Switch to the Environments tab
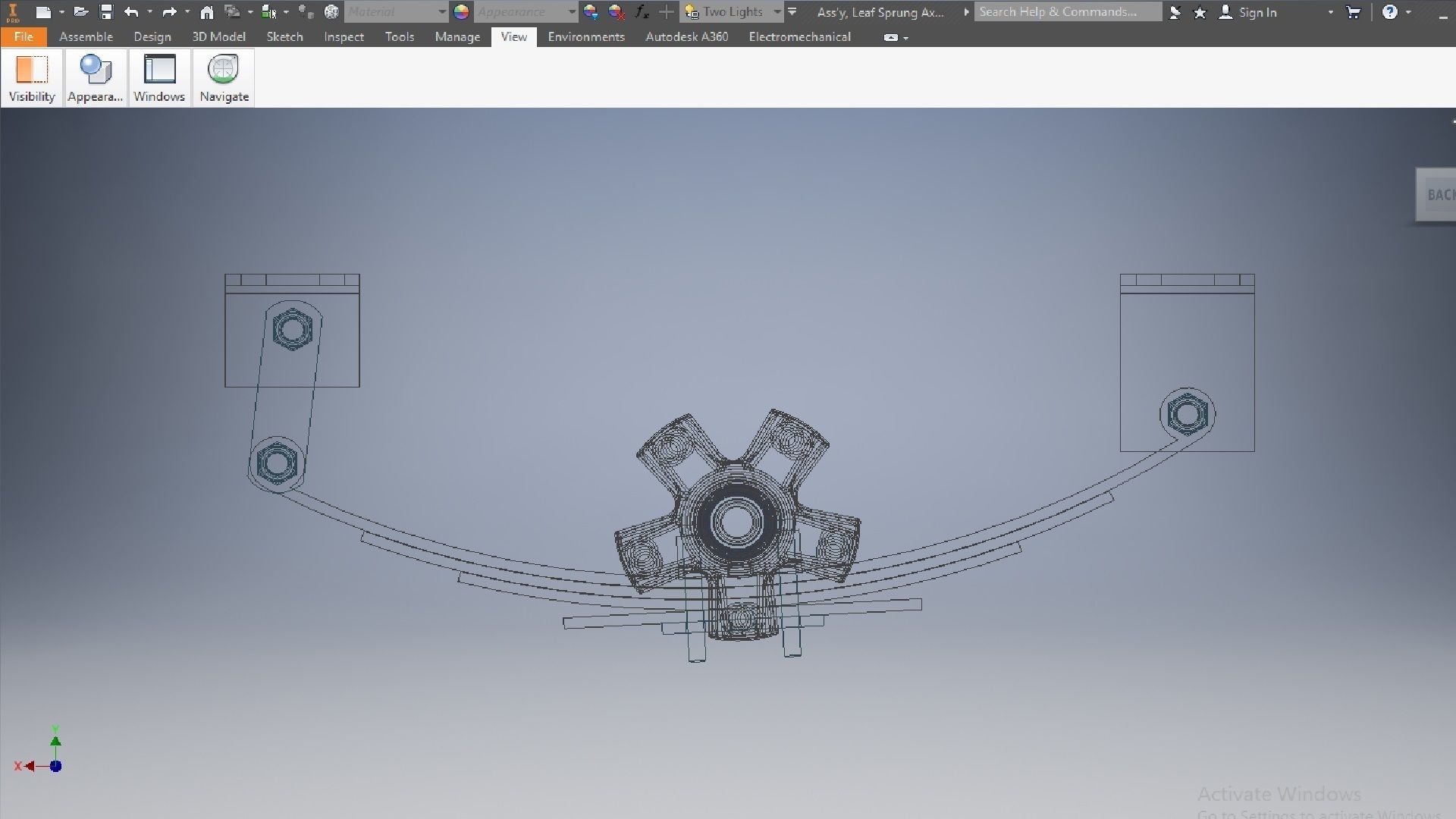Screen dimensions: 1456x819 (x=586, y=36)
